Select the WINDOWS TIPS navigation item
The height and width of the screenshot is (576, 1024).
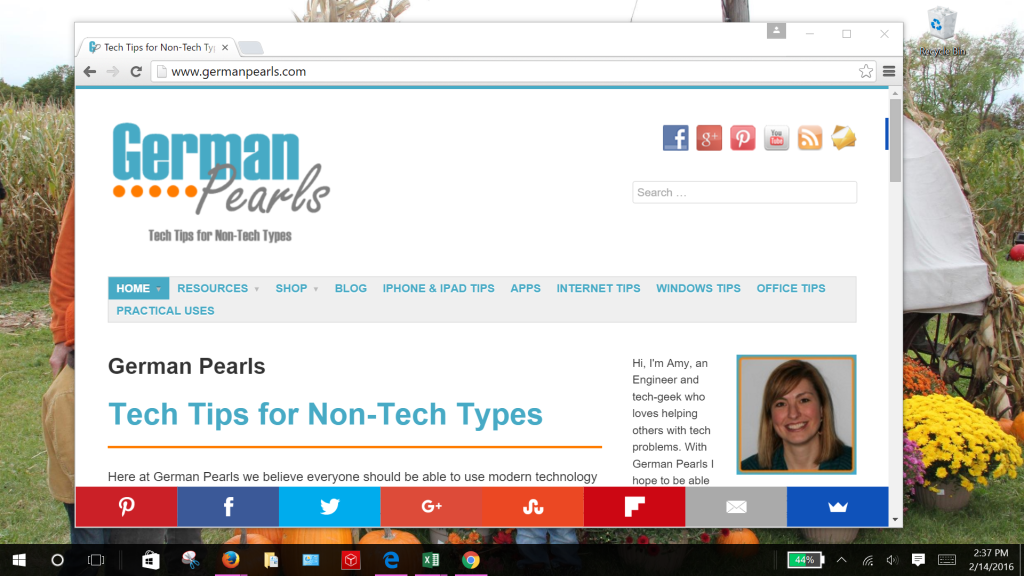pos(698,288)
